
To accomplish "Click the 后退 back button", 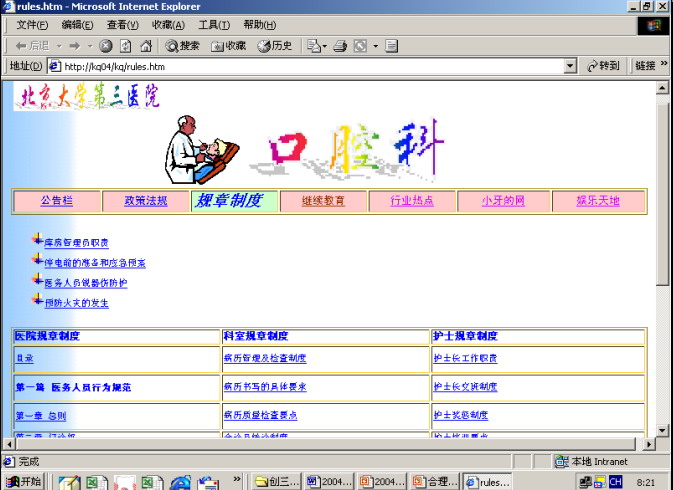I will click(33, 46).
